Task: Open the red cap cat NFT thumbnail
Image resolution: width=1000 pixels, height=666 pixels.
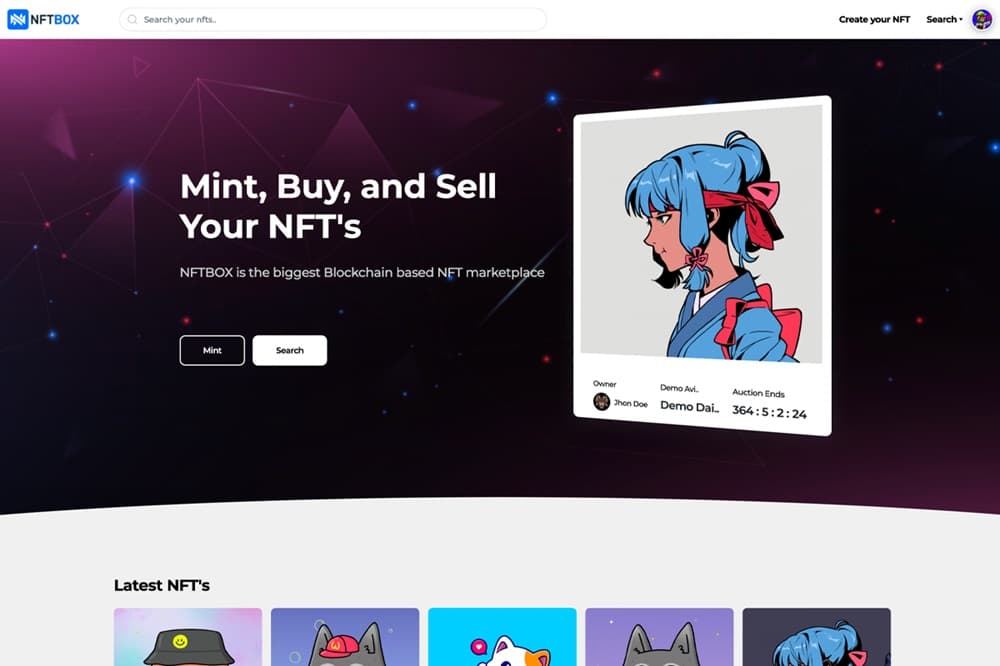Action: [x=345, y=637]
